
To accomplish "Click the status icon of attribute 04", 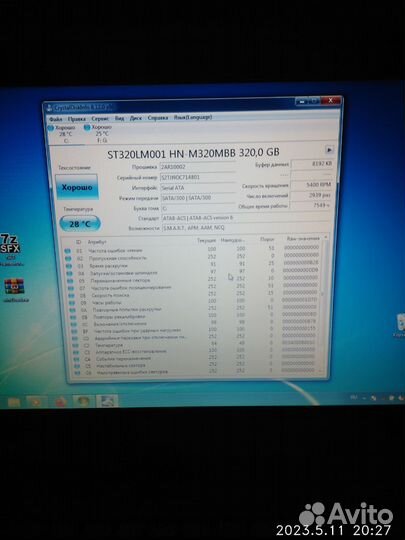I will tap(70, 274).
